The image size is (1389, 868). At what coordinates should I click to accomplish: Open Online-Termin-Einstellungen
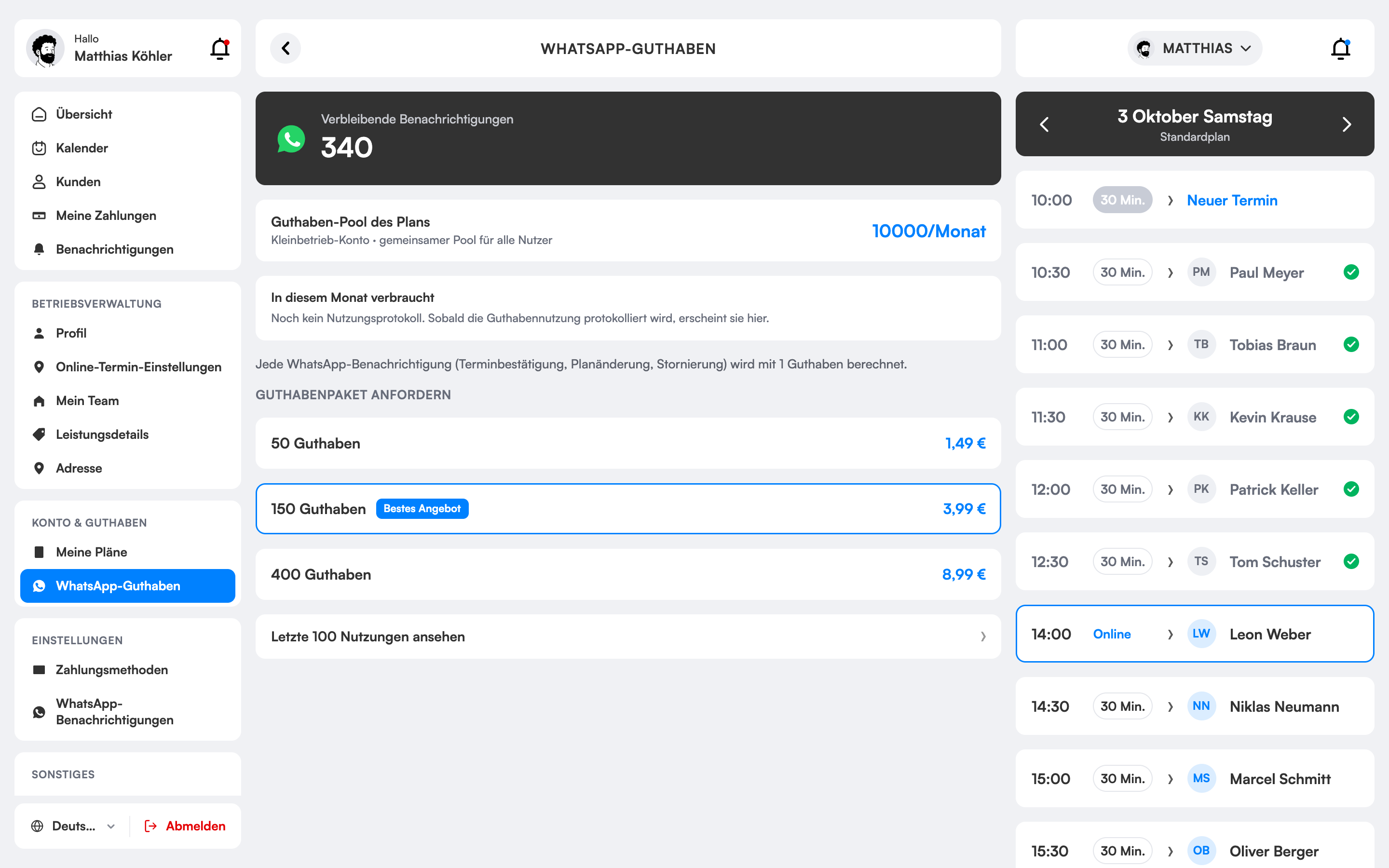pos(127,367)
